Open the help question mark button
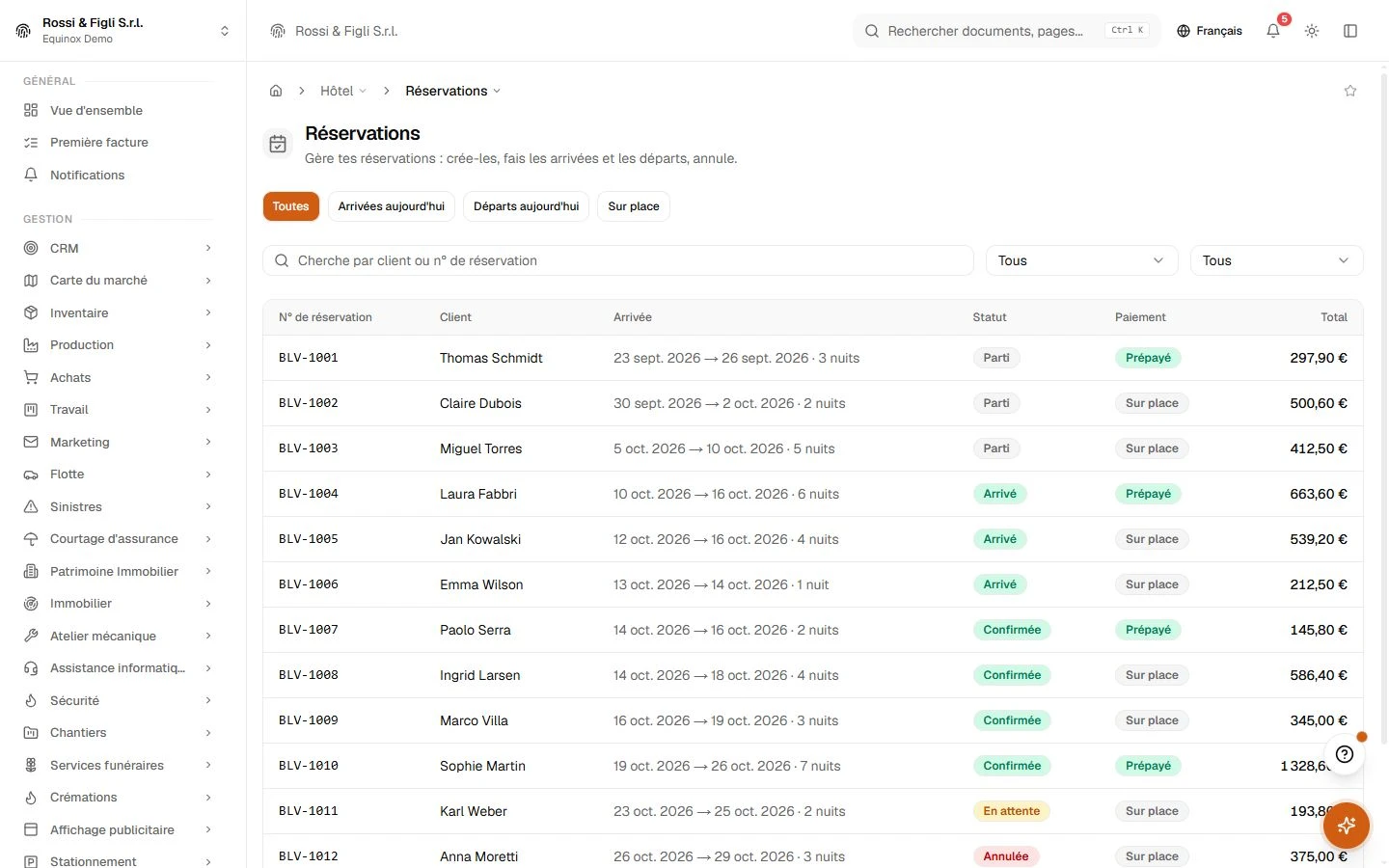 (1345, 754)
